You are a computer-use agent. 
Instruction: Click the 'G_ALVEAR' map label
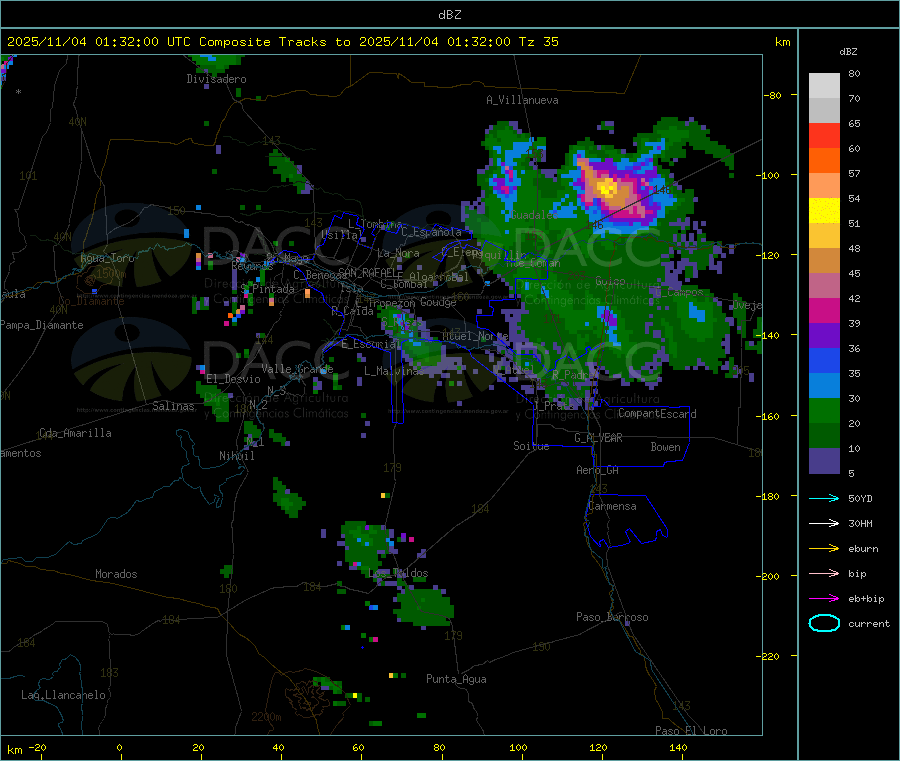point(598,438)
